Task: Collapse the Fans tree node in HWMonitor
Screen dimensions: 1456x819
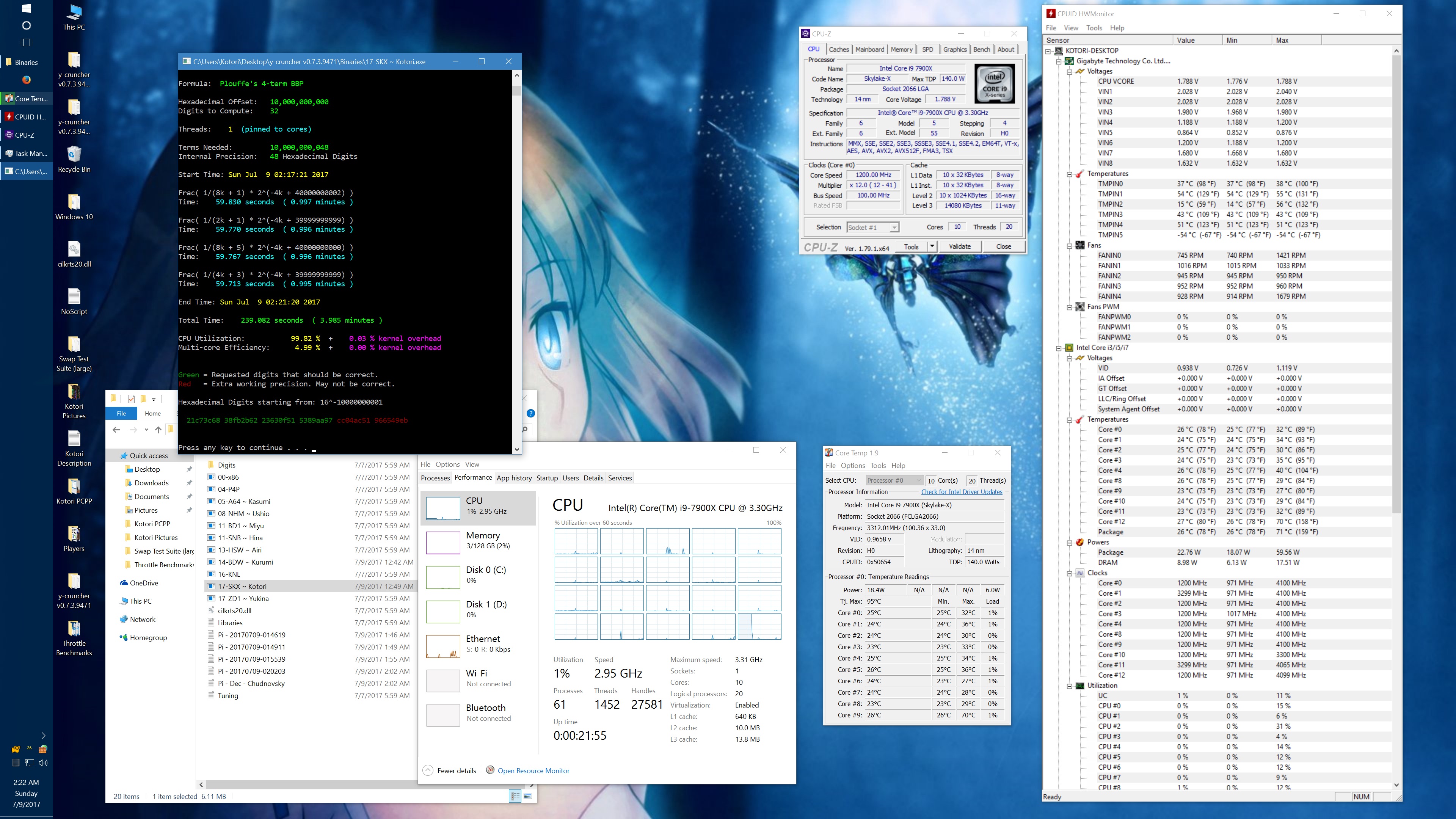Action: [1069, 245]
